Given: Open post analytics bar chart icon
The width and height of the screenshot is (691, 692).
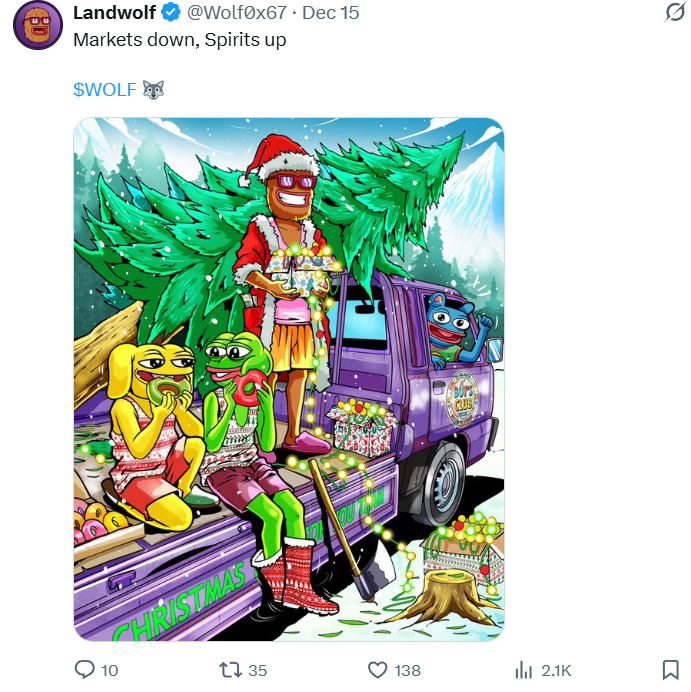Looking at the screenshot, I should tap(522, 669).
